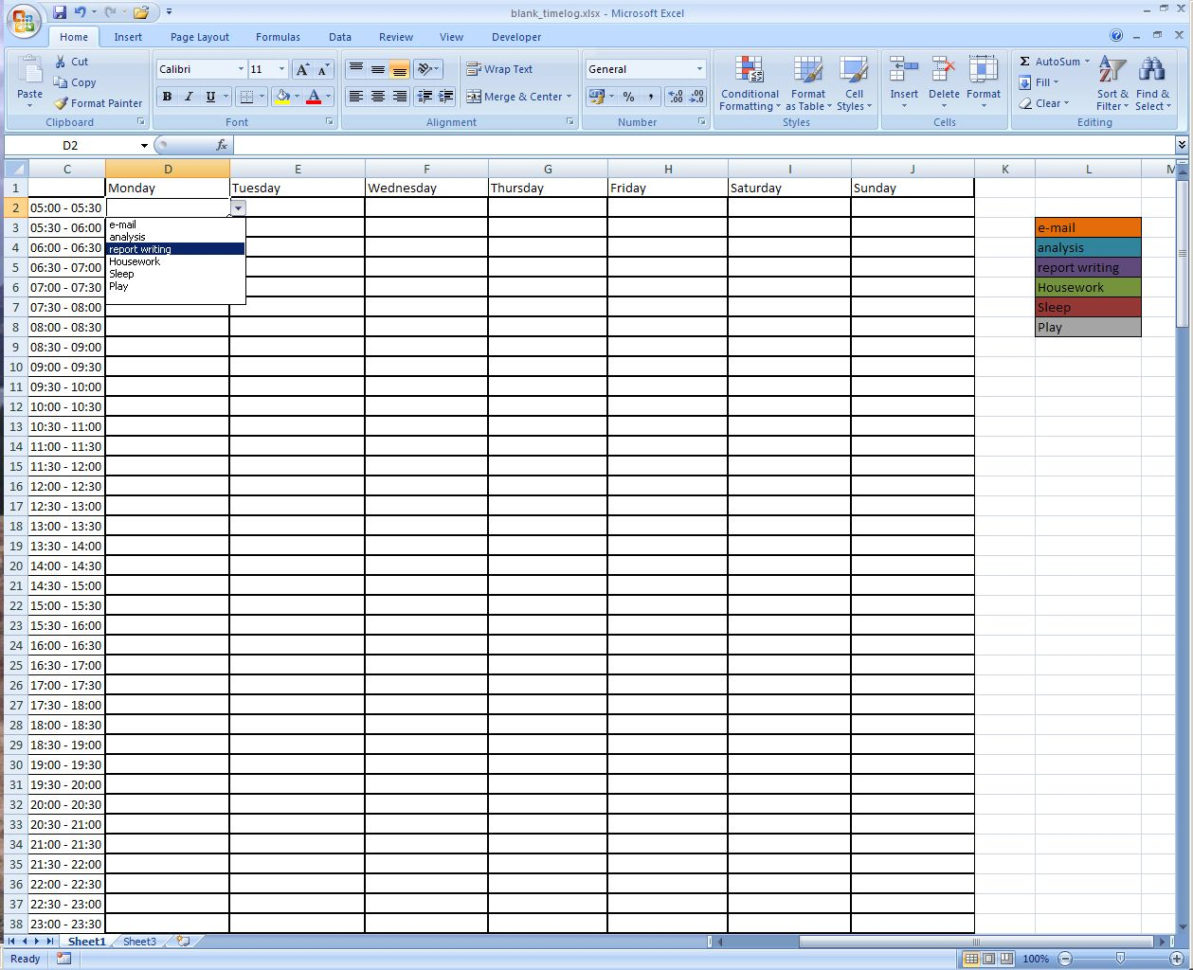
Task: Open Conditional Formatting gallery
Action: [749, 85]
